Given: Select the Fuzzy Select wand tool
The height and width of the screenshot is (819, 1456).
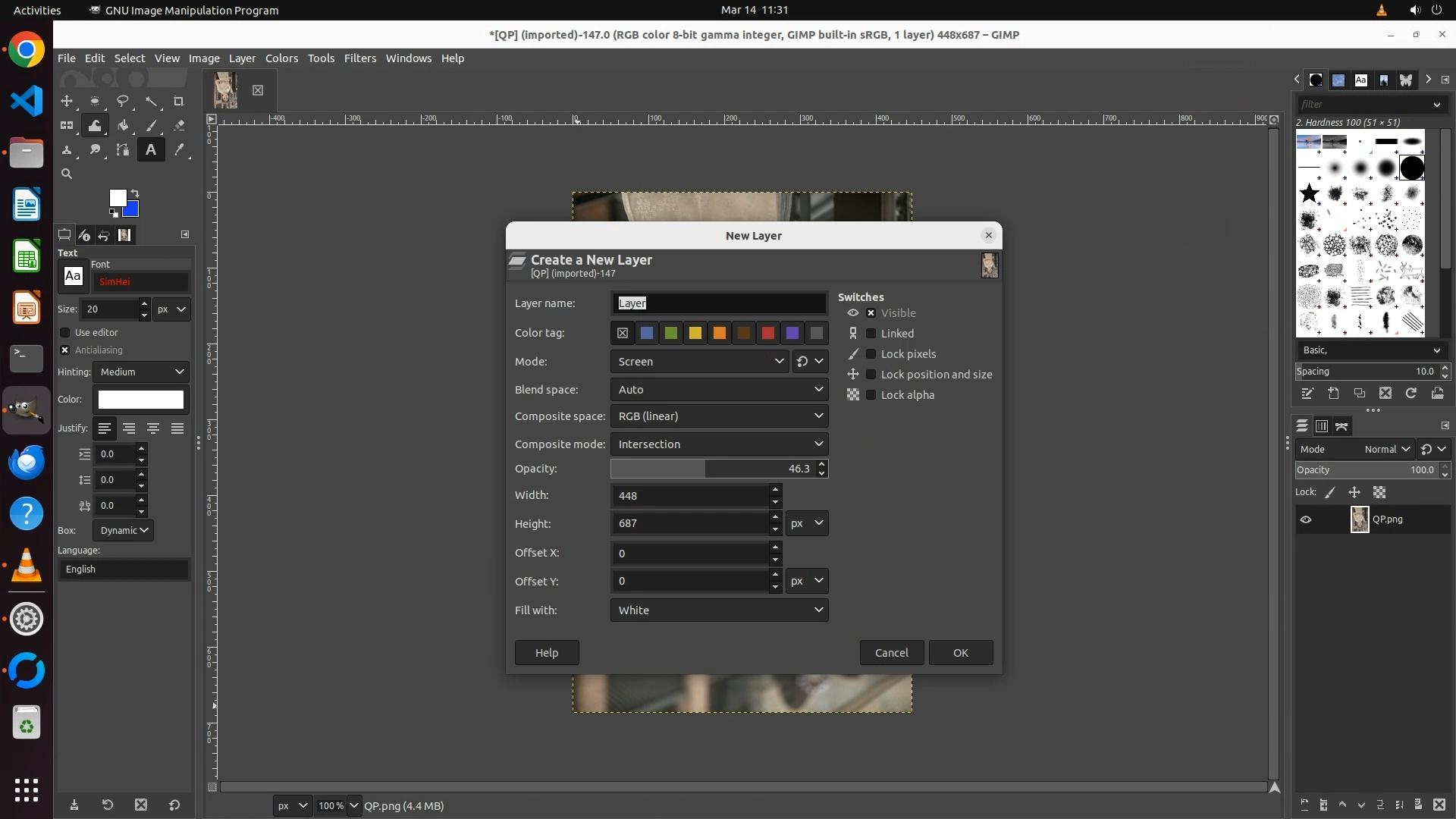Looking at the screenshot, I should (x=151, y=101).
